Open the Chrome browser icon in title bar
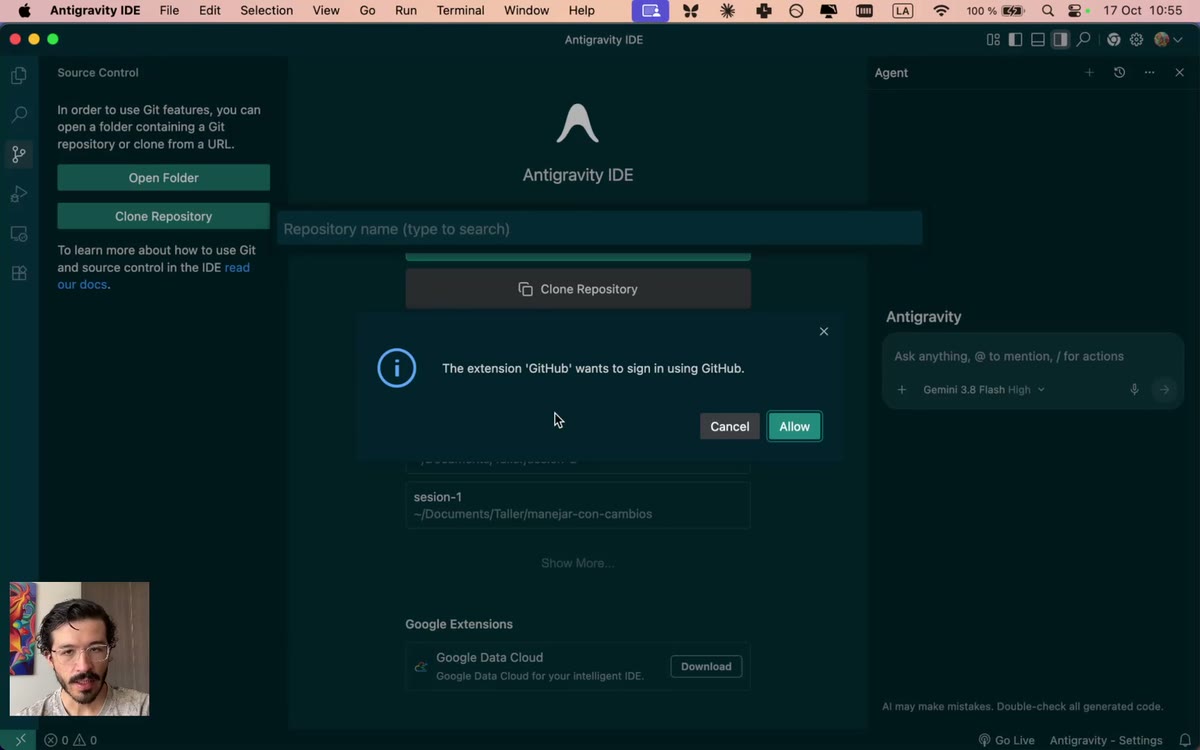Viewport: 1200px width, 750px height. tap(1113, 40)
